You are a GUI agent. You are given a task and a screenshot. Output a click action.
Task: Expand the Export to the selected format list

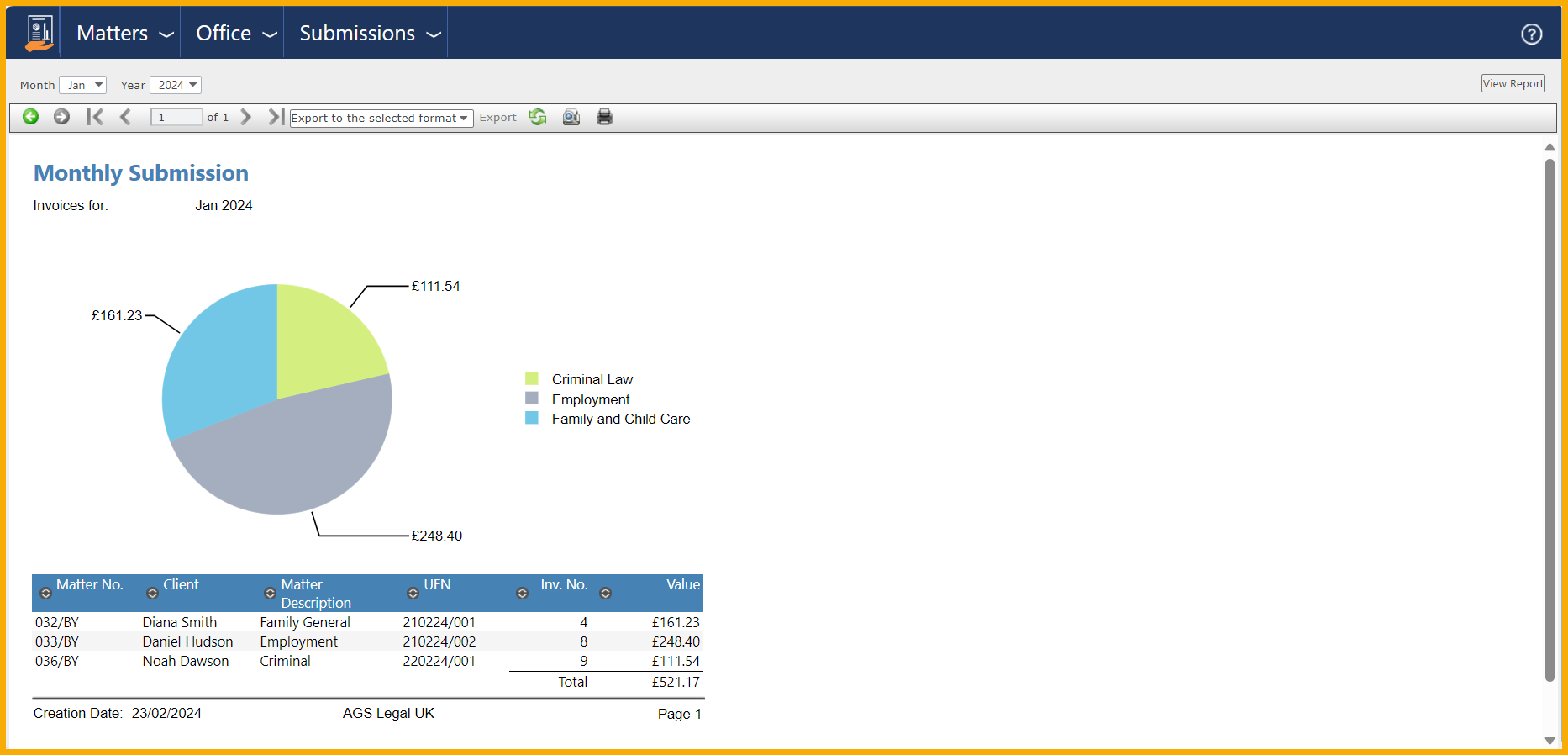(381, 119)
